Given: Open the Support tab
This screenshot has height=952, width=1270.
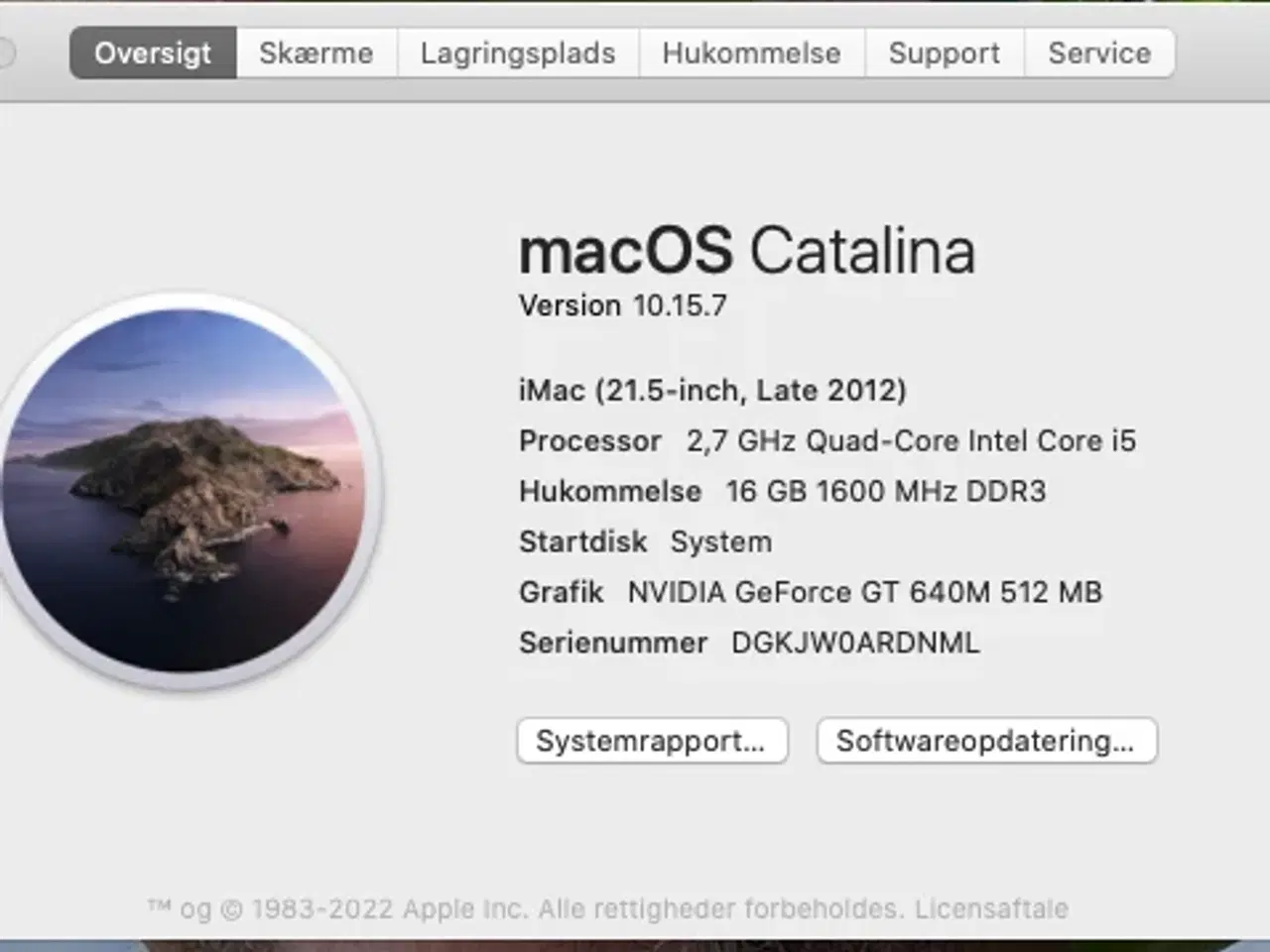Looking at the screenshot, I should click(945, 53).
